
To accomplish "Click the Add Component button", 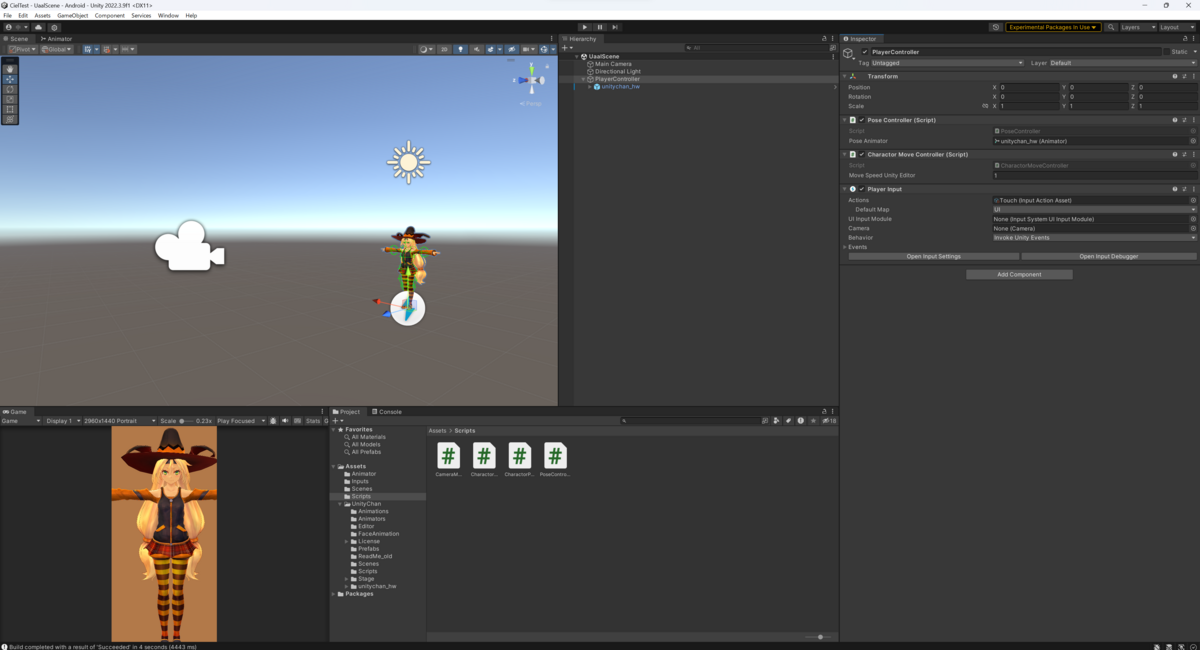I will tap(1019, 274).
